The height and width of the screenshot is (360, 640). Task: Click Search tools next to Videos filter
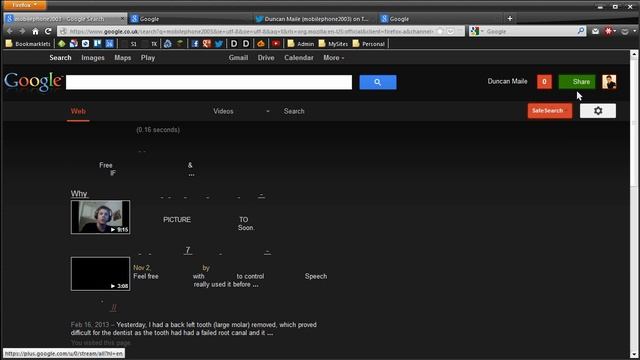pos(294,111)
